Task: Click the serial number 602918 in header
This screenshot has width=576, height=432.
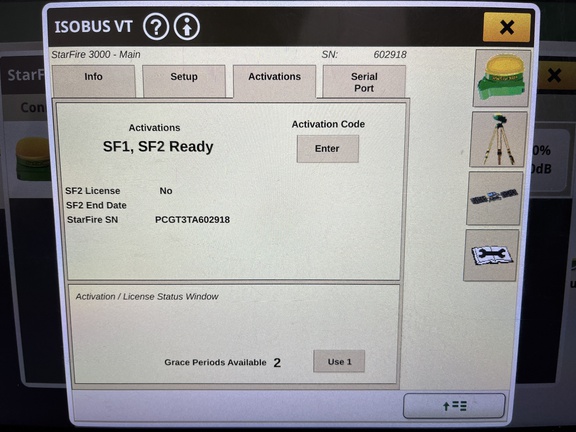Action: 390,55
